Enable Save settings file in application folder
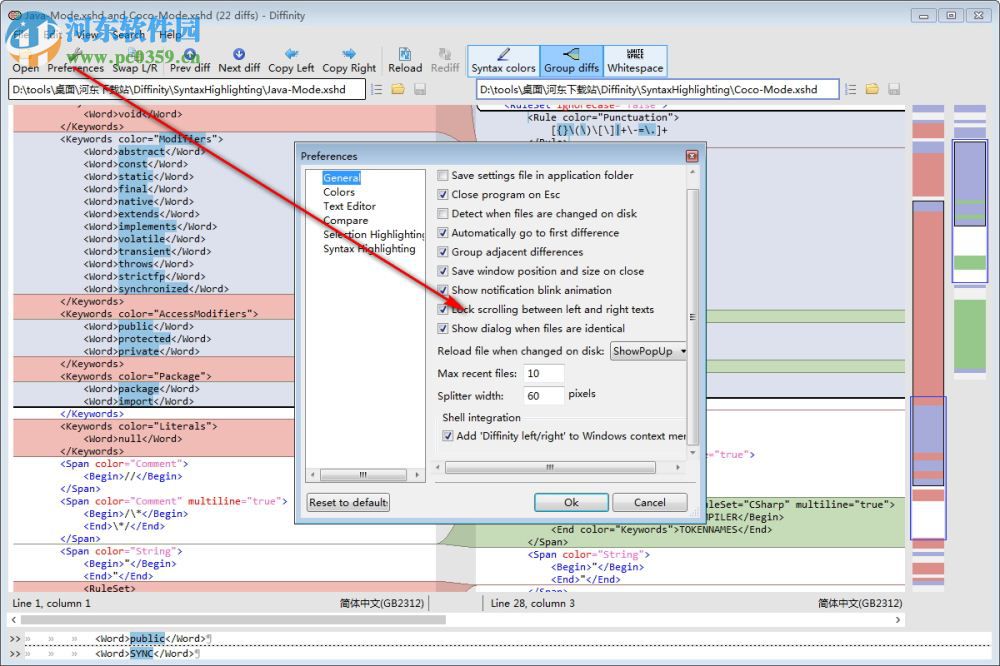 [443, 175]
